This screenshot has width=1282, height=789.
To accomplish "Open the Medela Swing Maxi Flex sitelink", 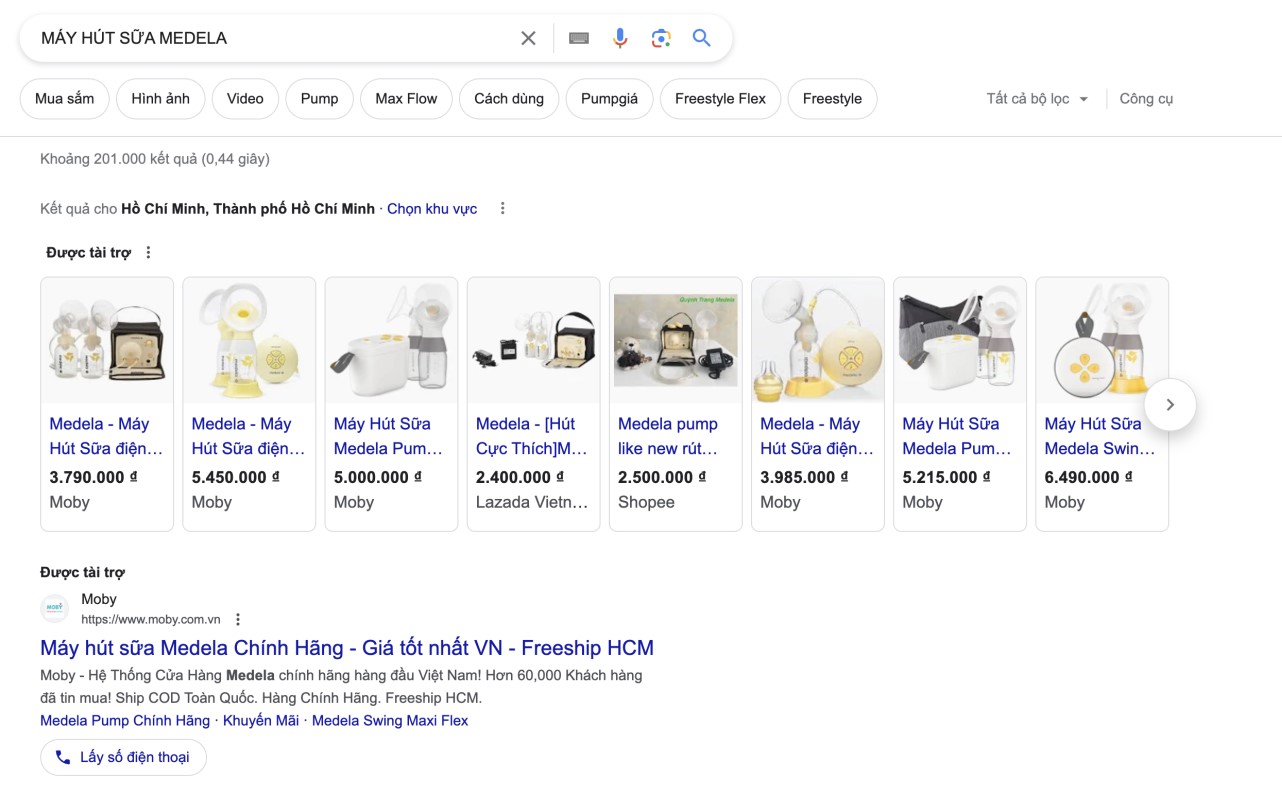I will pos(390,720).
